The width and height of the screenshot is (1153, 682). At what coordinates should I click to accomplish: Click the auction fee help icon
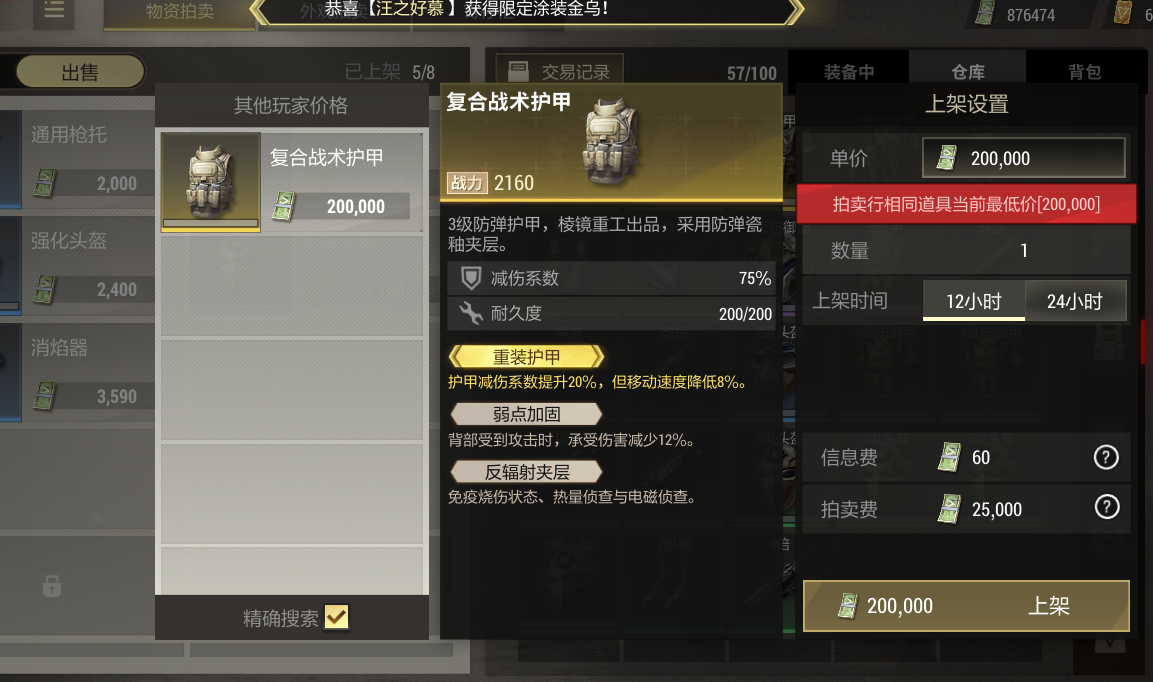point(1107,507)
